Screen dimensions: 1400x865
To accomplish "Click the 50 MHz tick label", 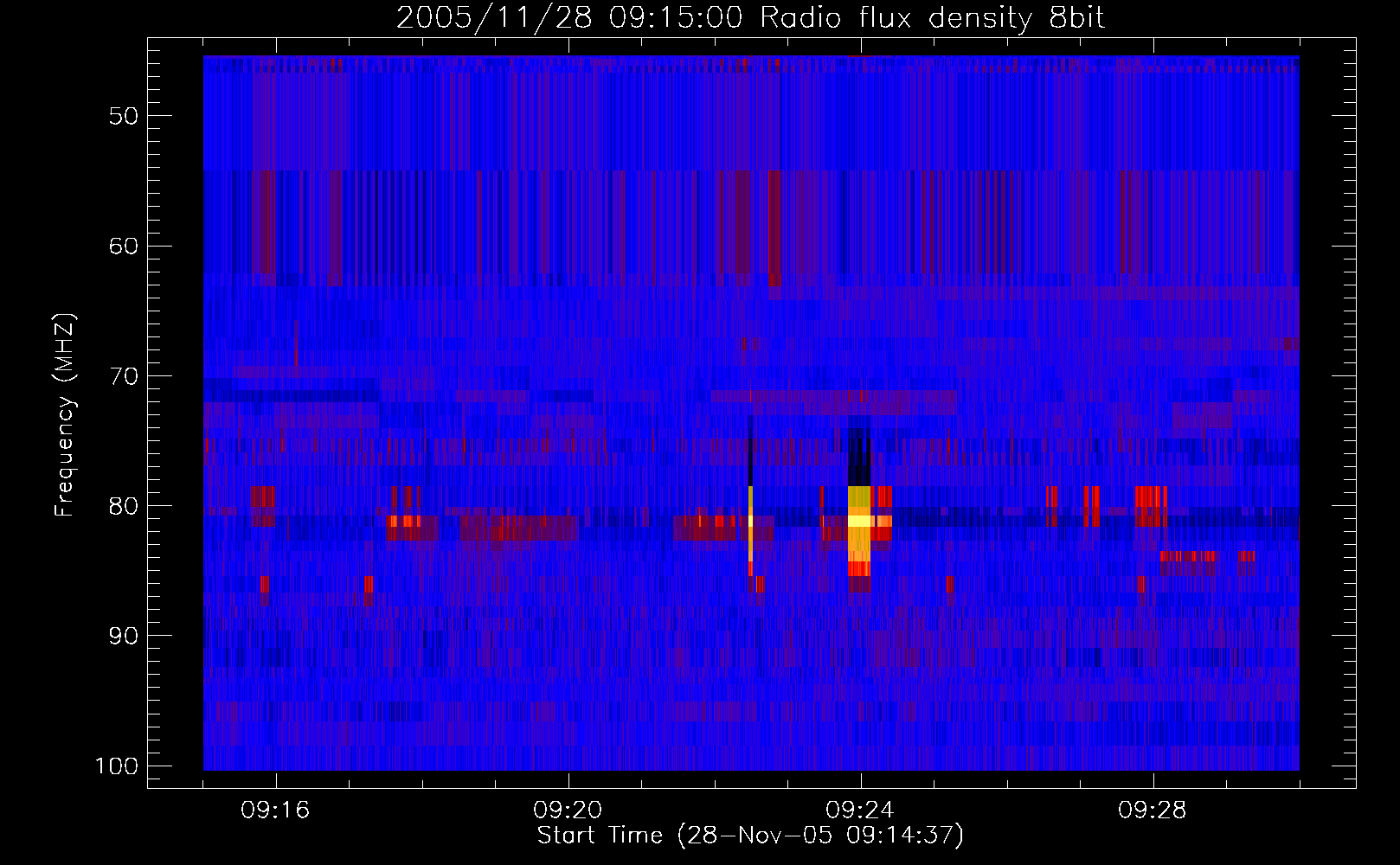I will coord(124,116).
